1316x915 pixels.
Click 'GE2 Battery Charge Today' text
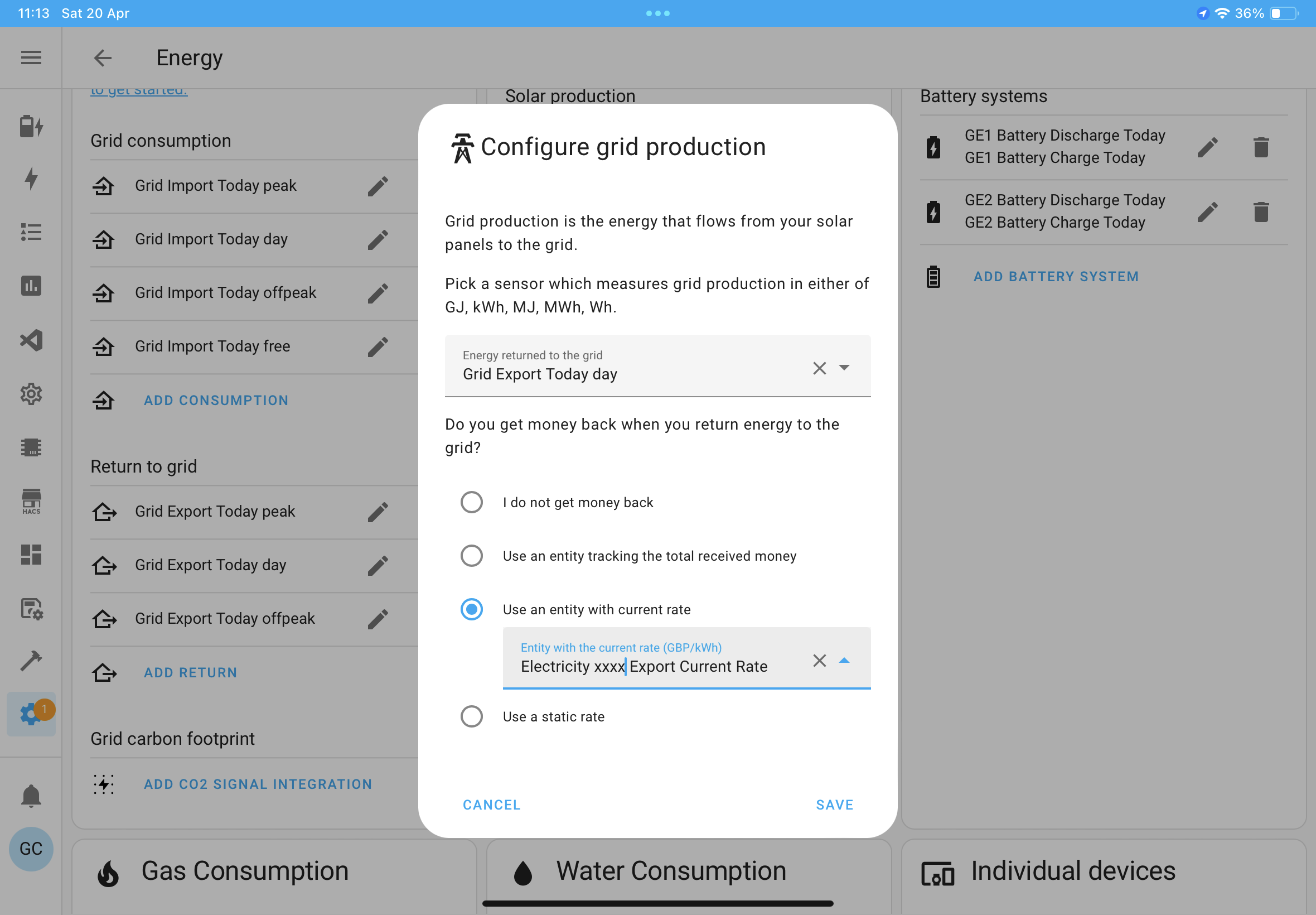click(x=1054, y=223)
